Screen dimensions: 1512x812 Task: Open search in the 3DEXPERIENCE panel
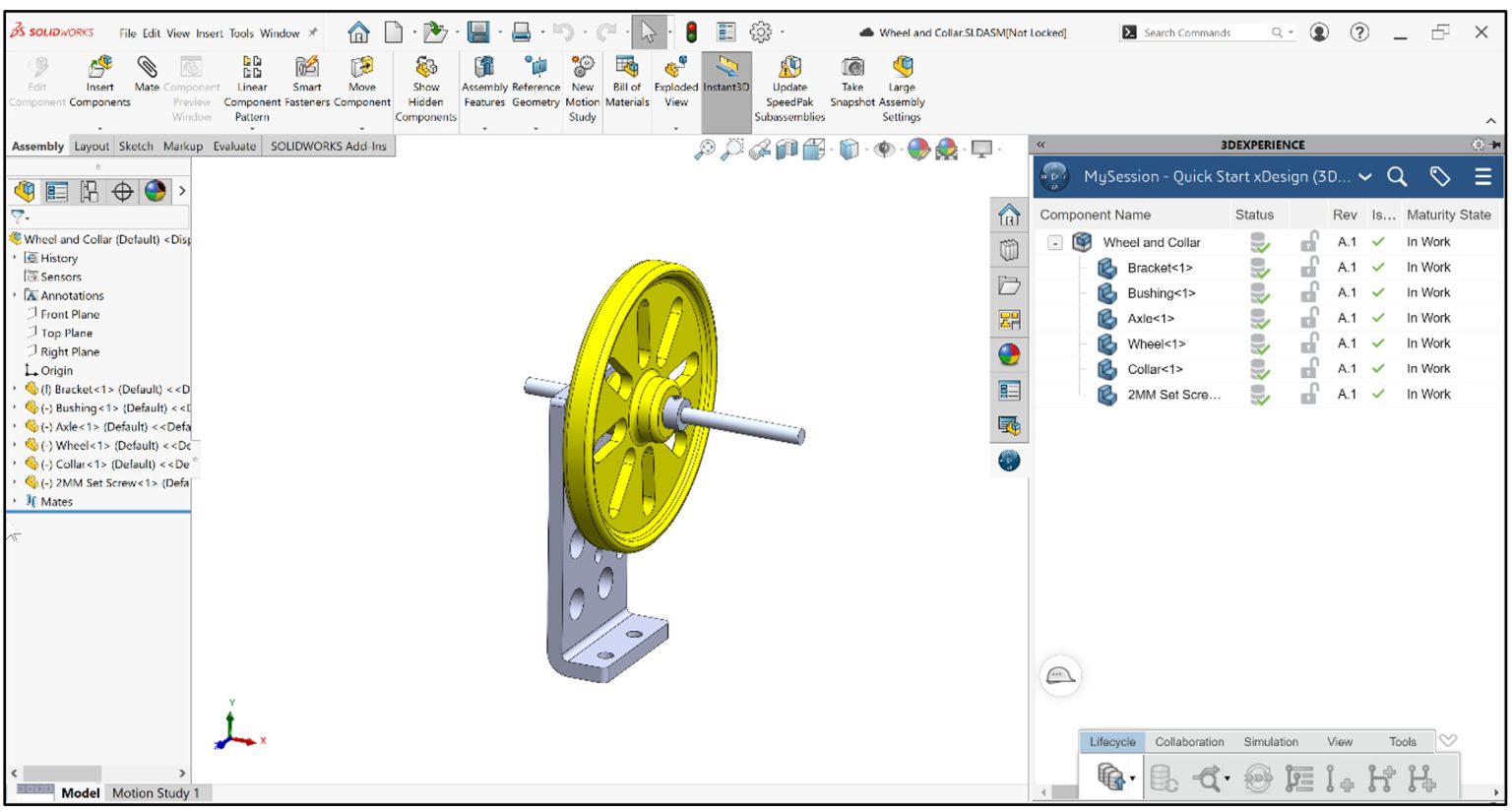pos(1398,177)
